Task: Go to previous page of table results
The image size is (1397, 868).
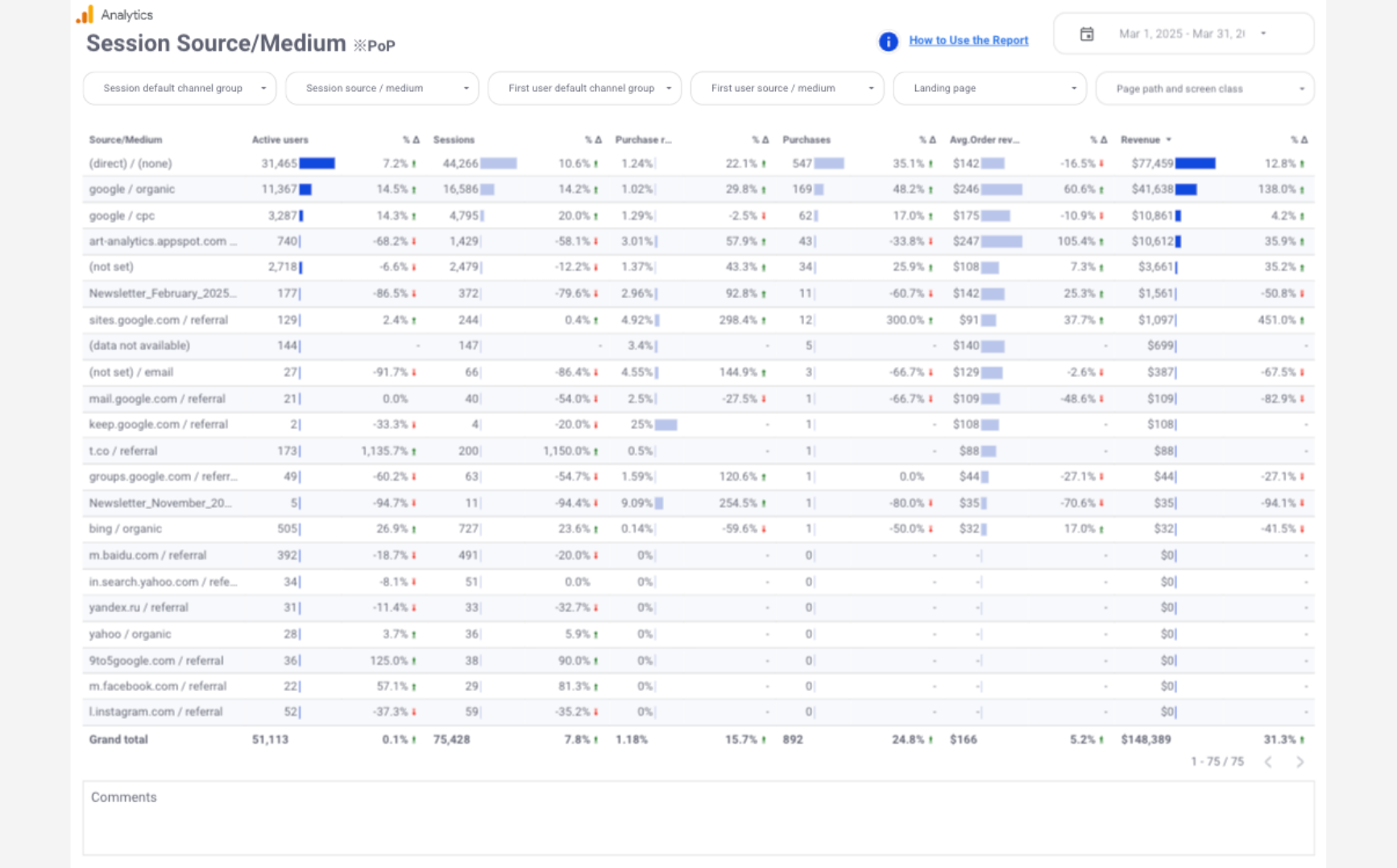Action: point(1268,762)
